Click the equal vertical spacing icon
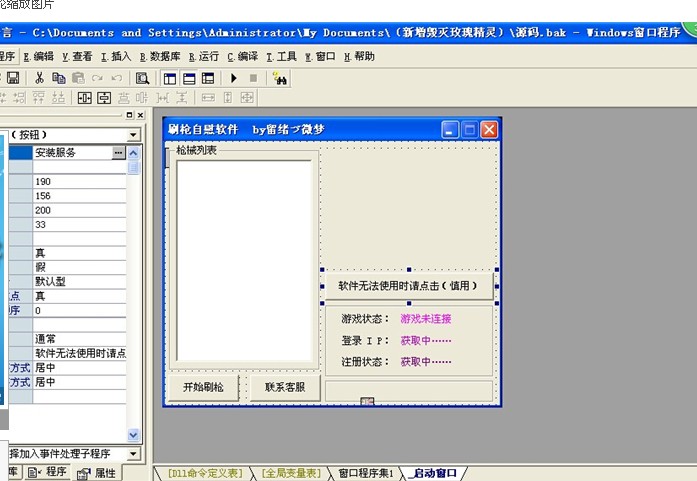Viewport: 697px width, 481px height. tap(181, 97)
